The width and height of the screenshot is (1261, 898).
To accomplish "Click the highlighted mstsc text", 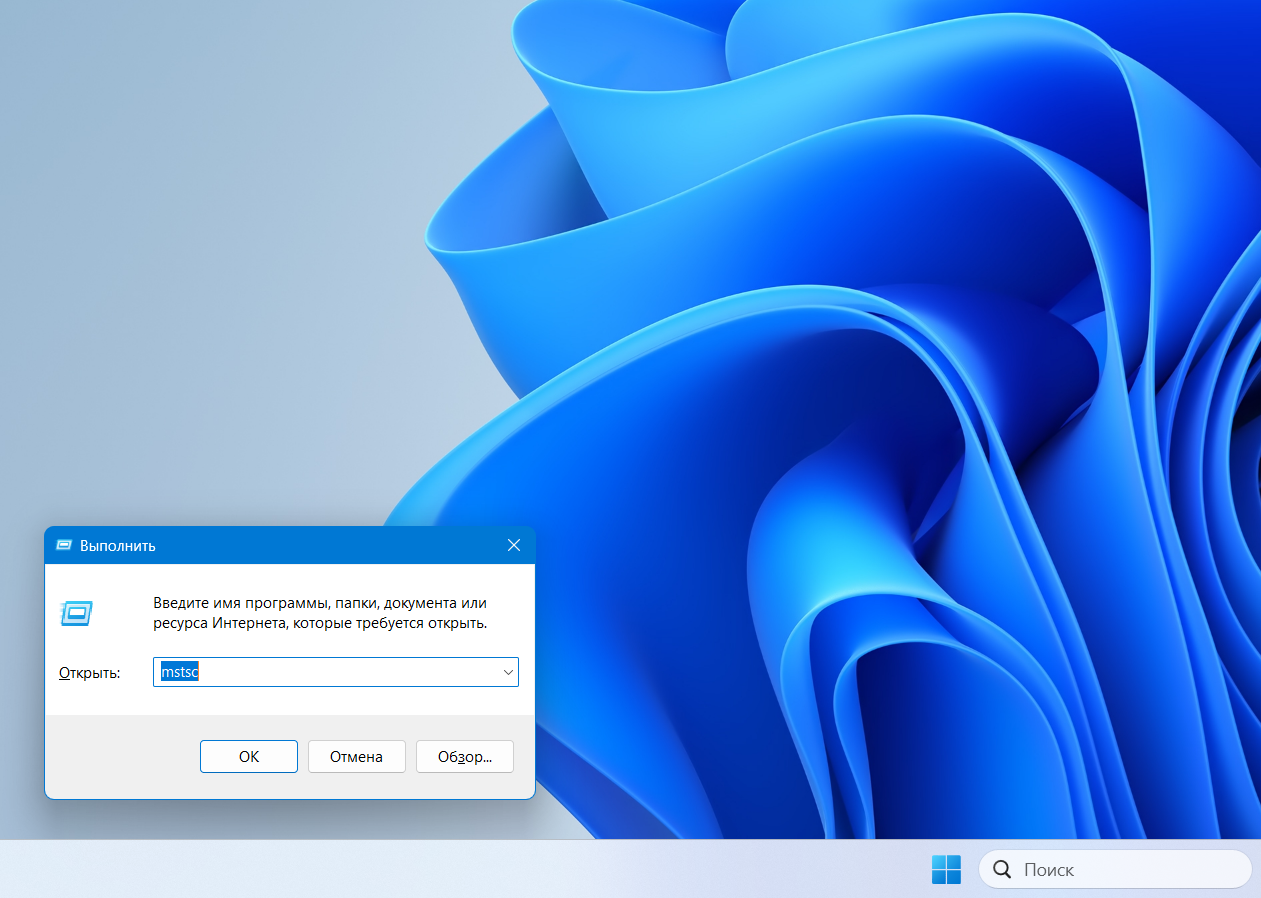I will click(180, 673).
